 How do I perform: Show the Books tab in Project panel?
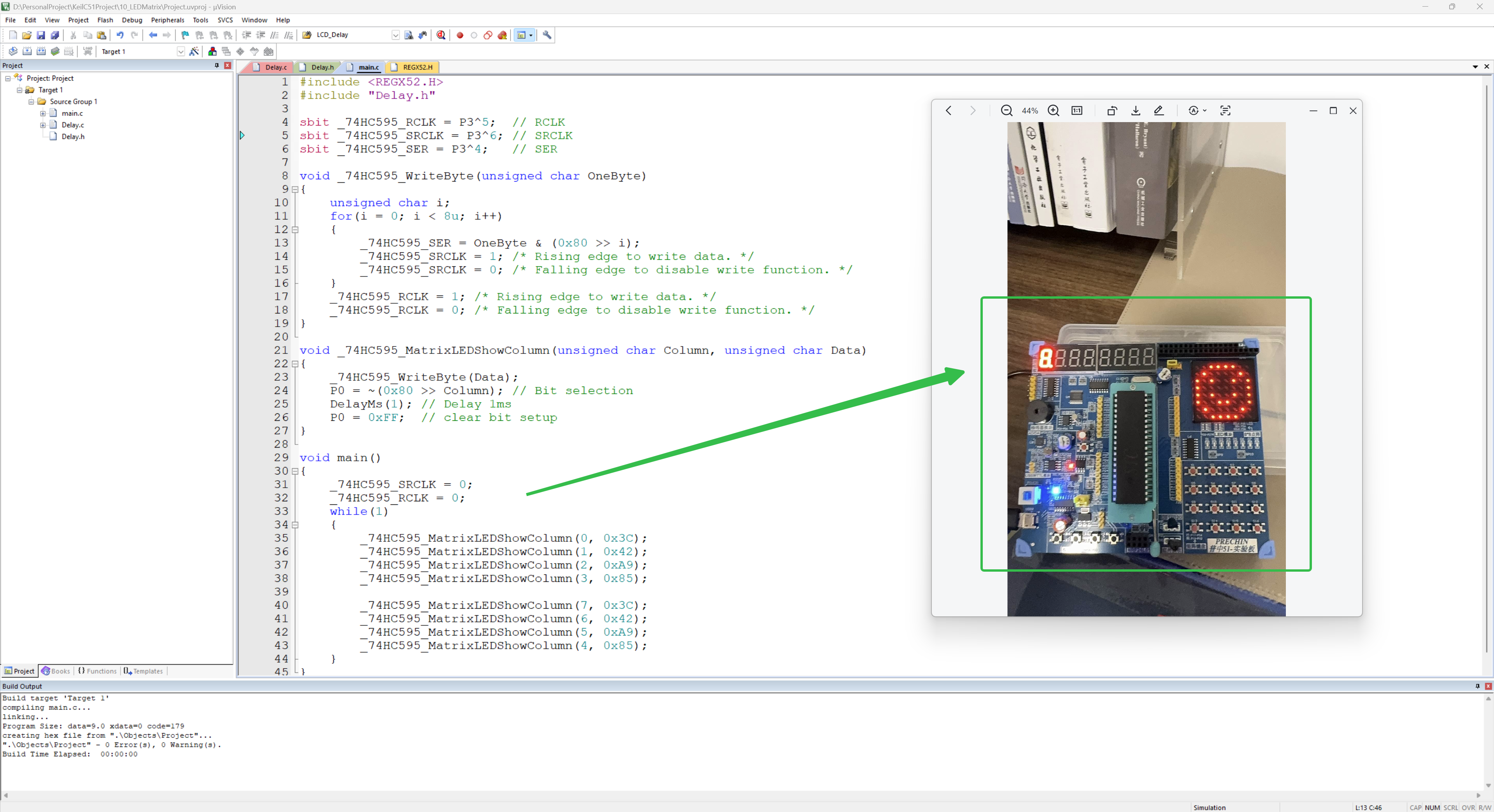click(55, 671)
